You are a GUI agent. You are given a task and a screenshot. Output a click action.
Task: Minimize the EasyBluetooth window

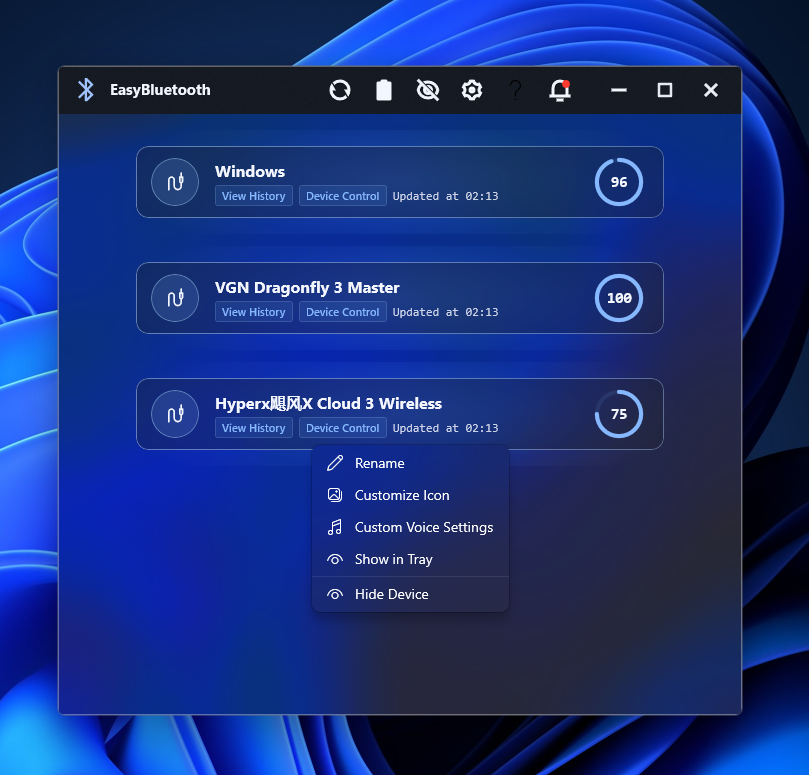619,90
